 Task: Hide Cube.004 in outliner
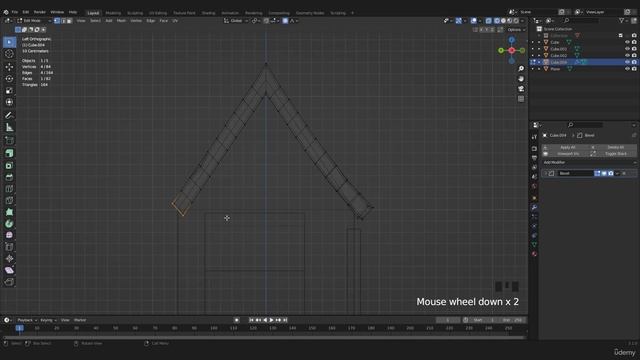pyautogui.click(x=627, y=62)
